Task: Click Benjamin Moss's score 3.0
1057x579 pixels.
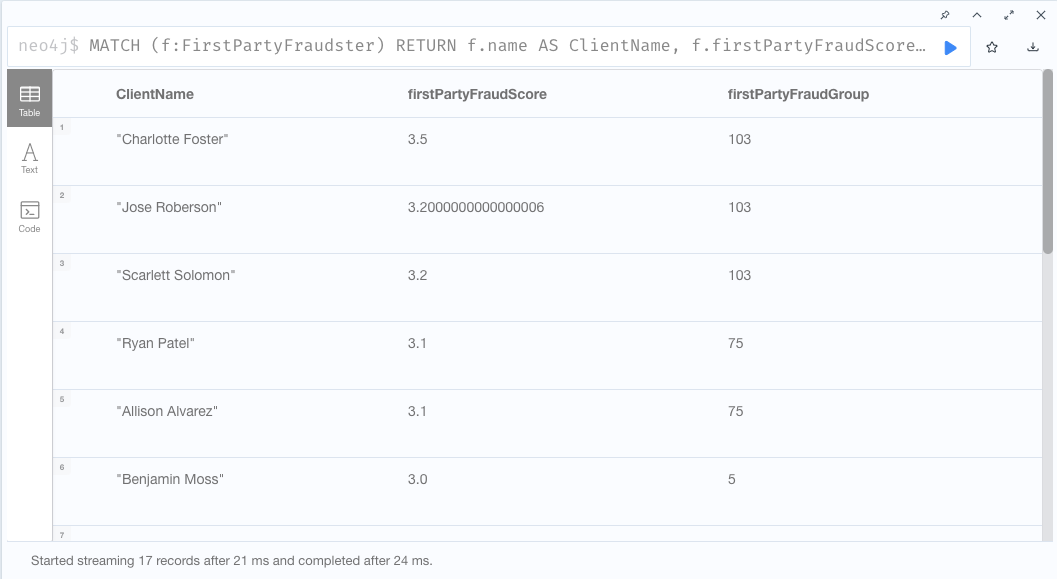Action: (417, 480)
